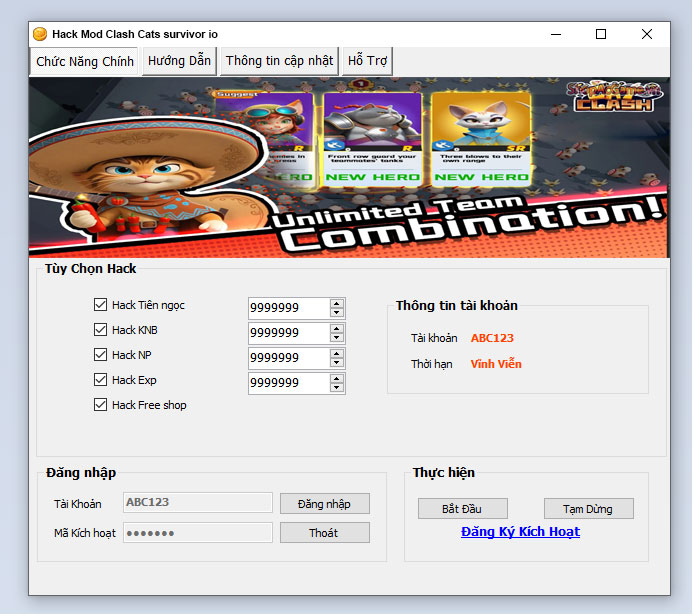Decrease the Hack Exp value with down arrow
Image resolution: width=693 pixels, height=616 pixels.
click(337, 388)
